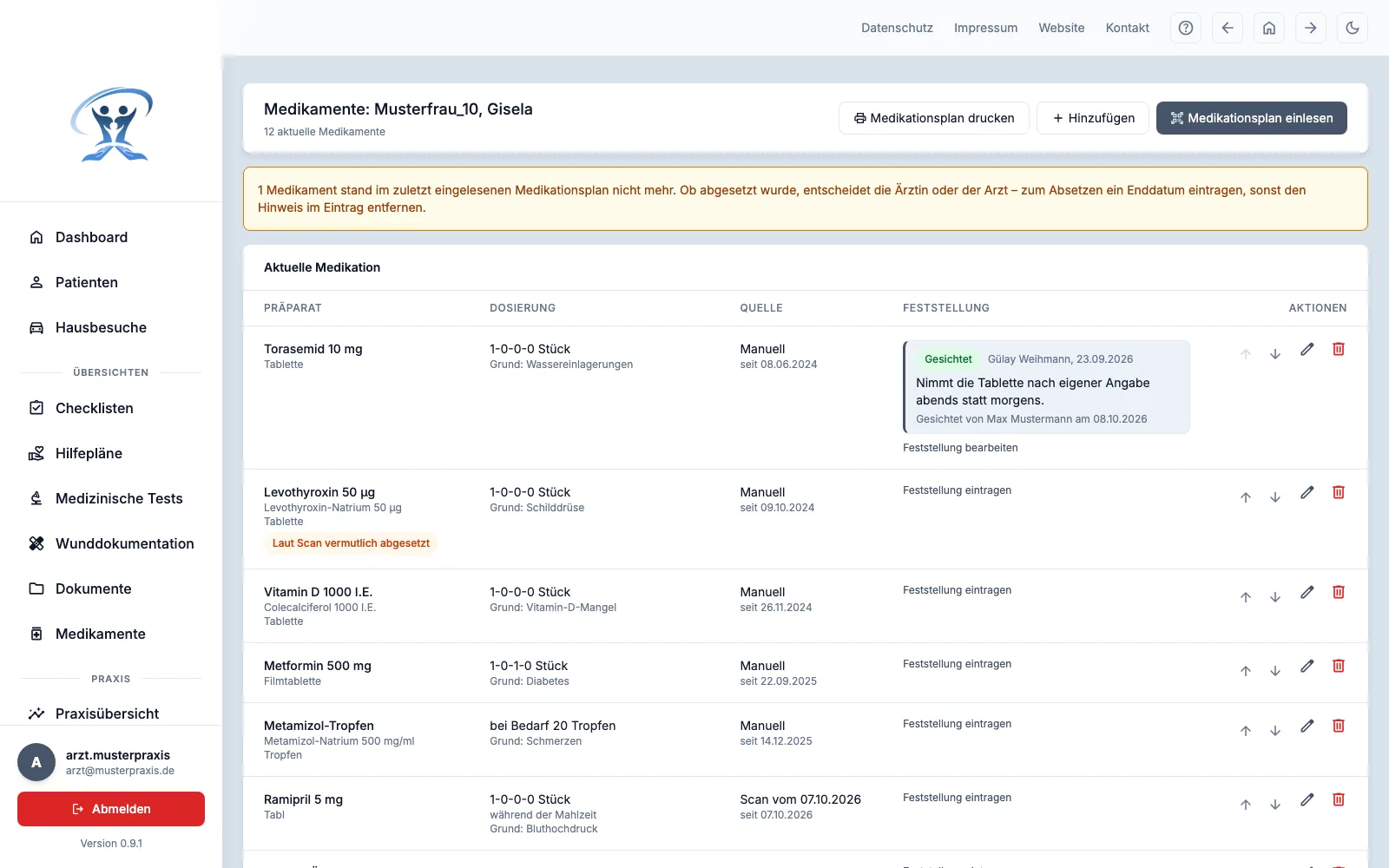Open the Kontakt link
The width and height of the screenshot is (1389, 868).
pos(1127,28)
